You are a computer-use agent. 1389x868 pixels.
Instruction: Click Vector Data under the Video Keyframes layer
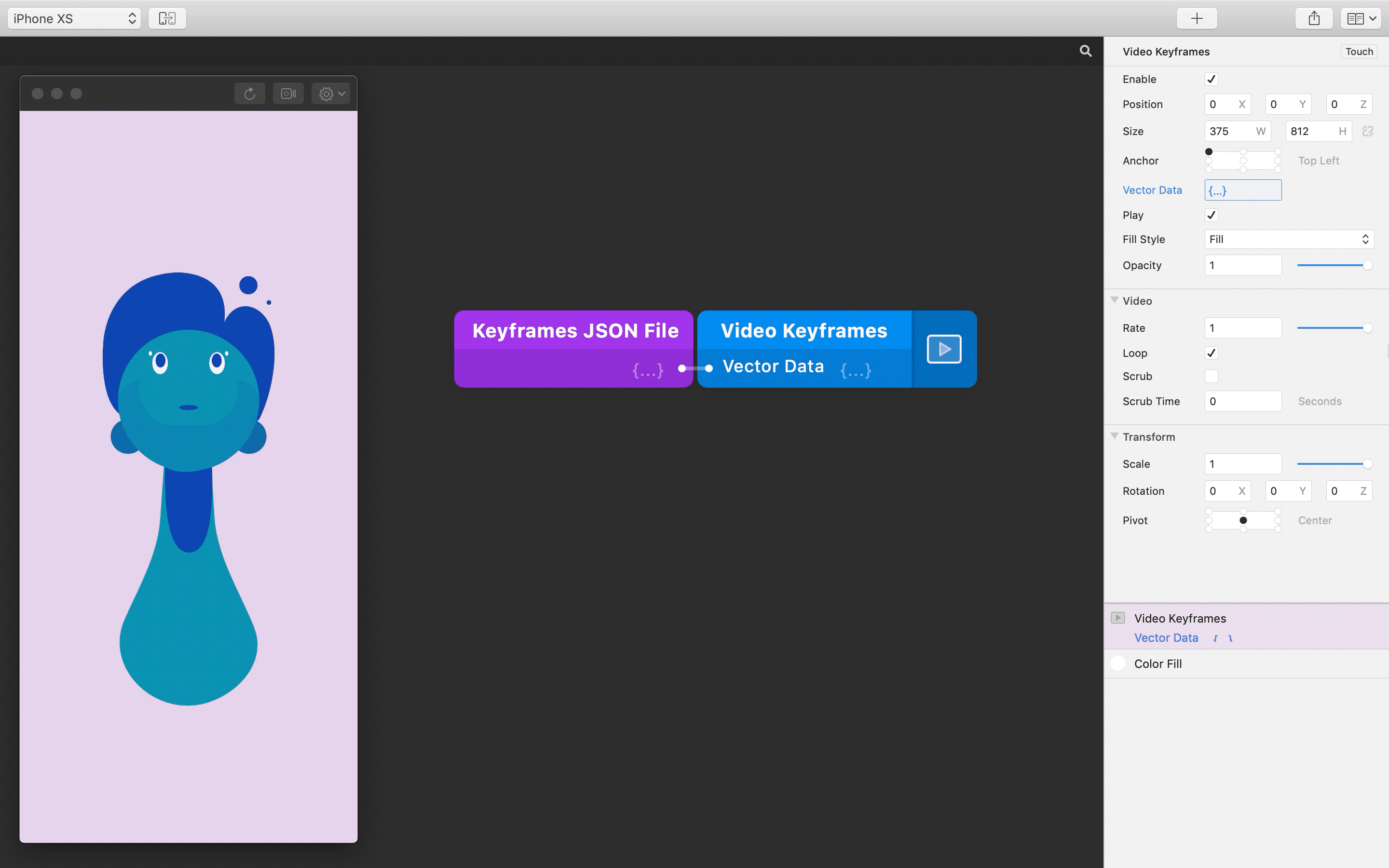pos(1166,638)
